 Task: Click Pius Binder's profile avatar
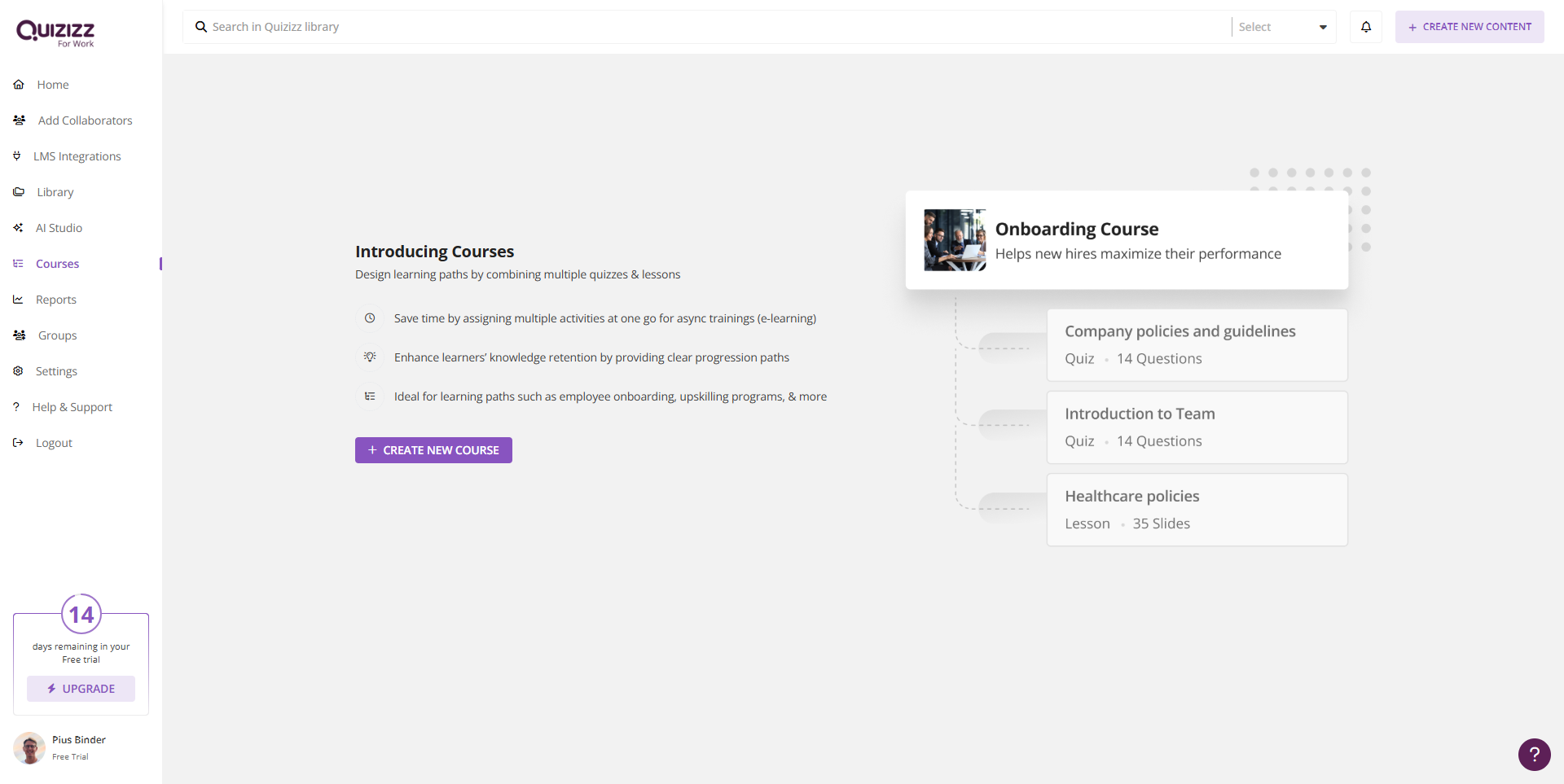tap(29, 747)
